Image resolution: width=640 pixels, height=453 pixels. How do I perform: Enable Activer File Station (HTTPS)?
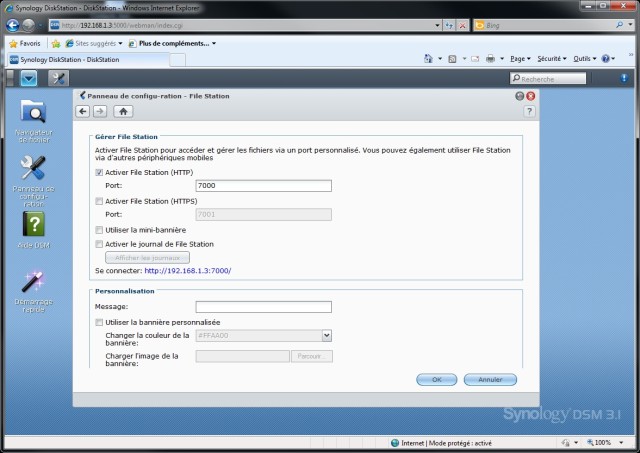click(x=99, y=201)
